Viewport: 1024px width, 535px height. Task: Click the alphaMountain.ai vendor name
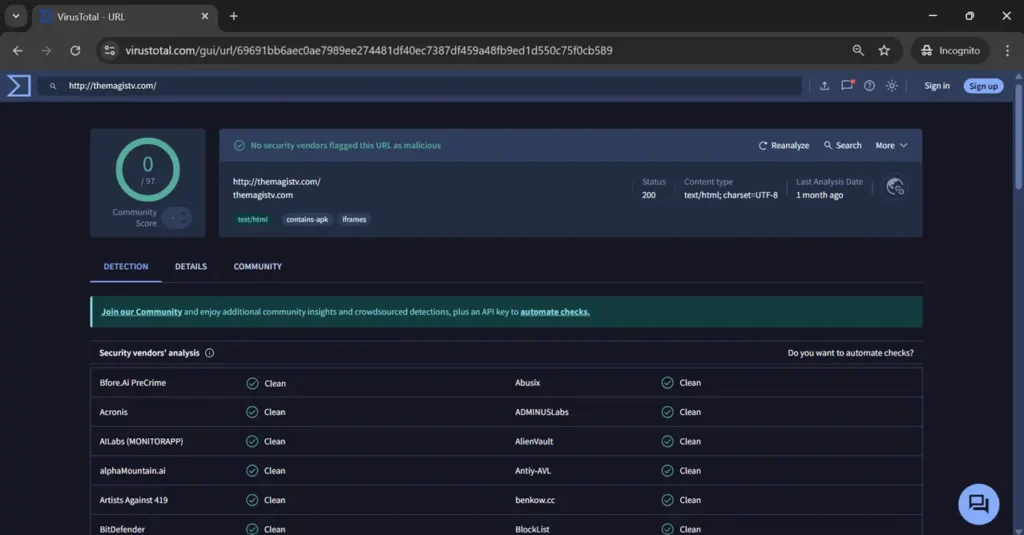click(133, 470)
